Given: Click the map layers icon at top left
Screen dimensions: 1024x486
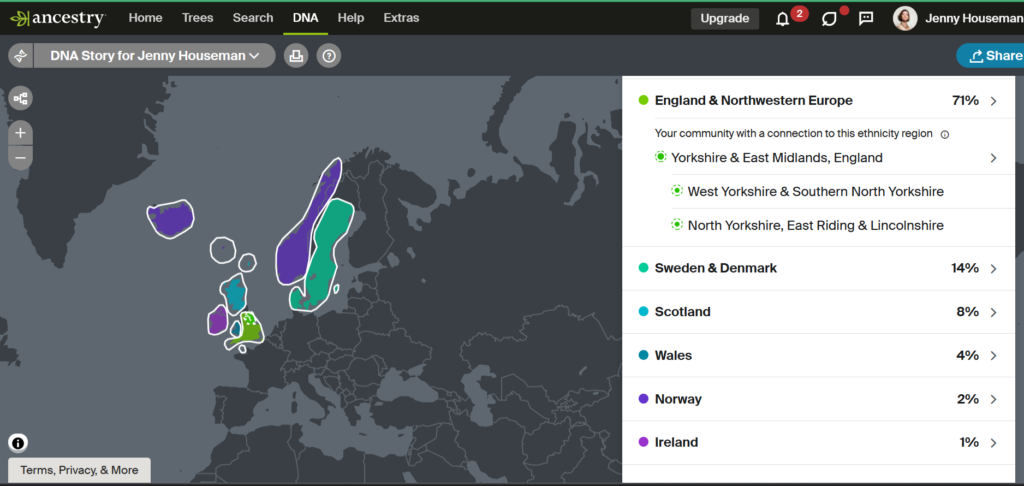Looking at the screenshot, I should [21, 98].
